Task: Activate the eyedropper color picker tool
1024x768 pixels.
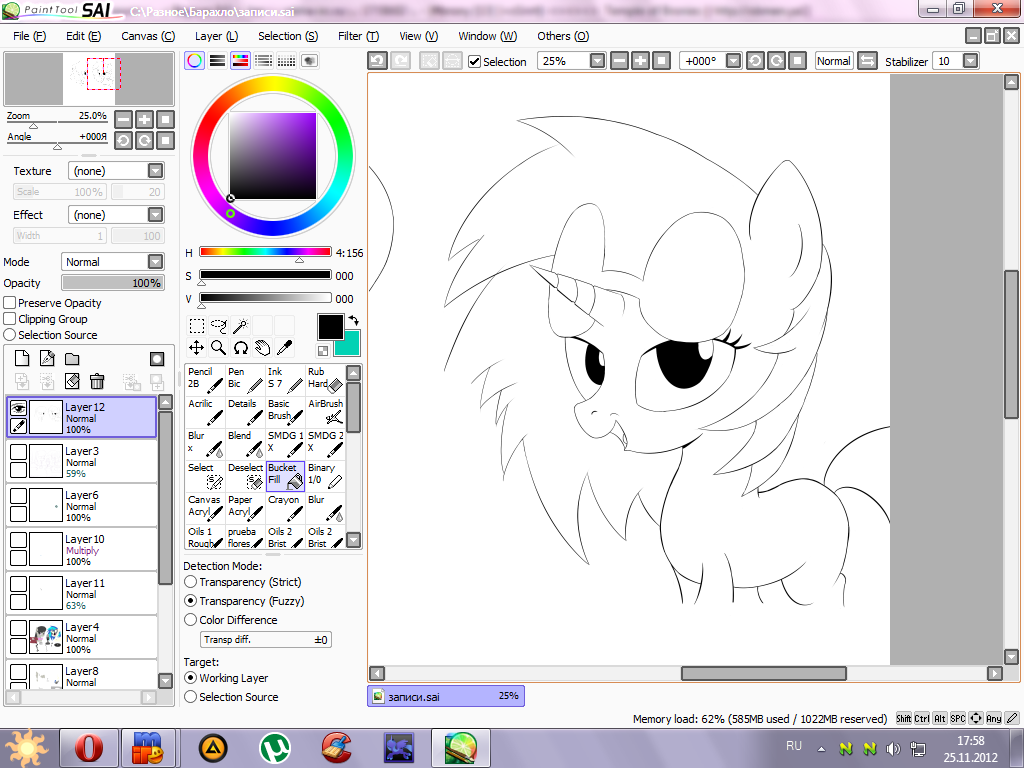Action: click(285, 347)
